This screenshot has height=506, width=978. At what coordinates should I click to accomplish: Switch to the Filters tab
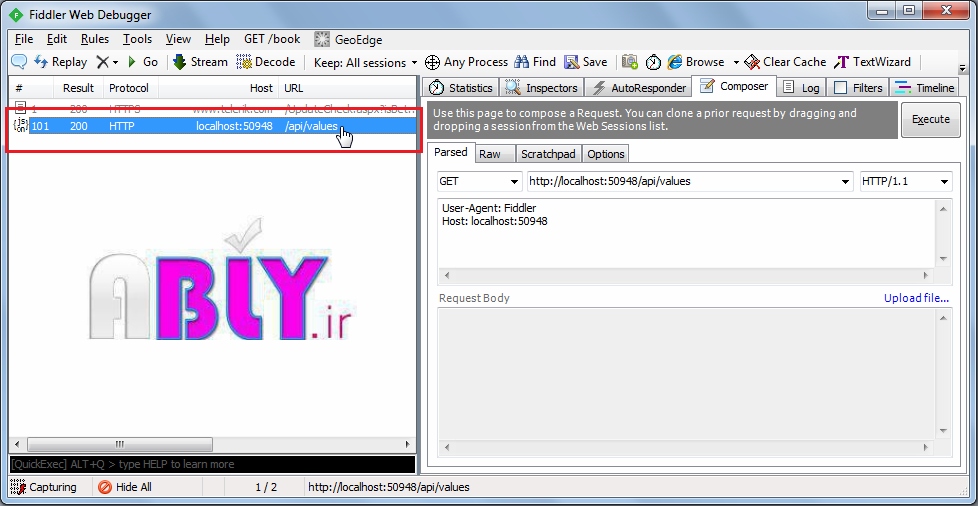858,87
